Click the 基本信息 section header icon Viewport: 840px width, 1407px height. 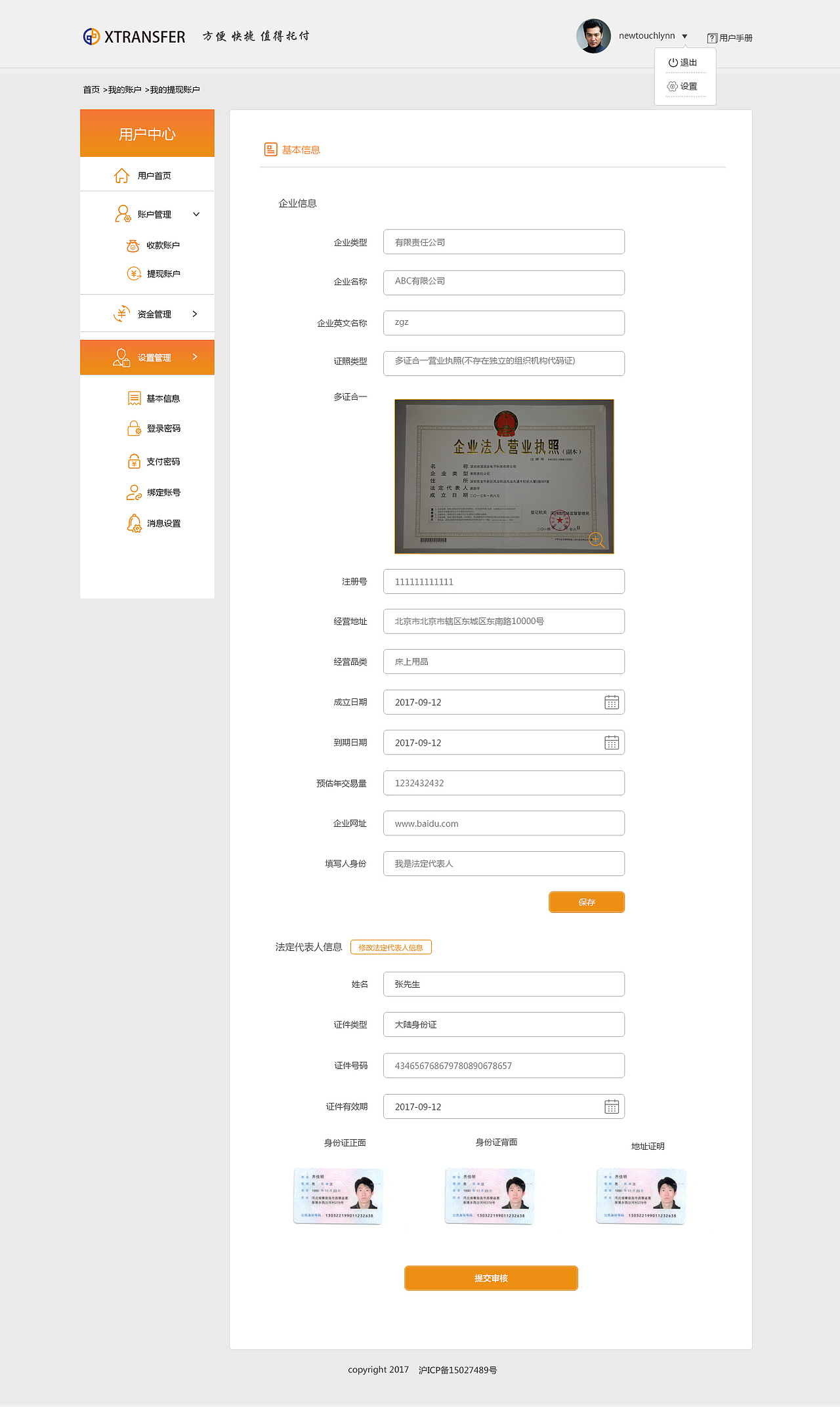pos(271,150)
